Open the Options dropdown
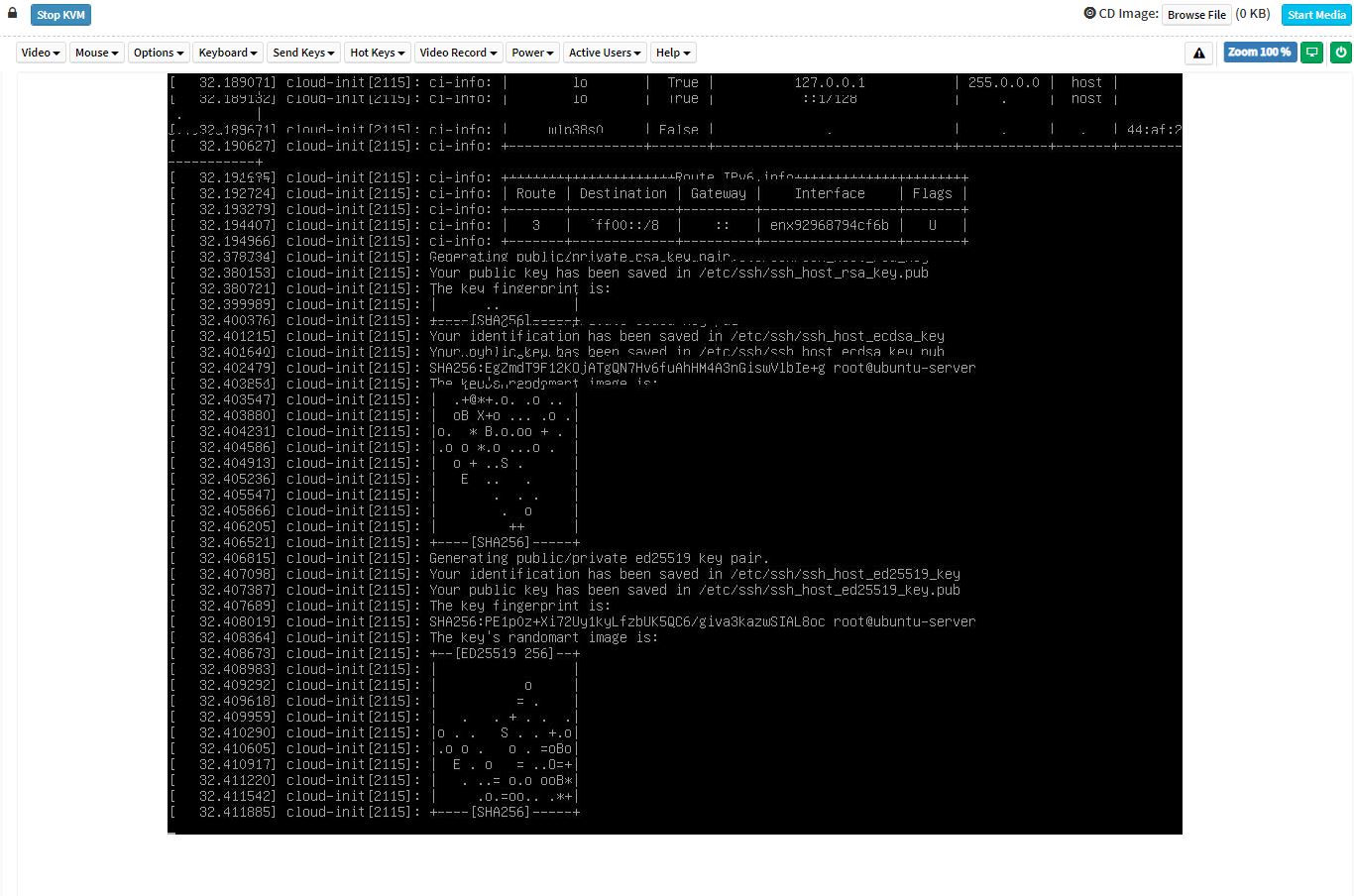The width and height of the screenshot is (1354, 896). click(x=159, y=53)
